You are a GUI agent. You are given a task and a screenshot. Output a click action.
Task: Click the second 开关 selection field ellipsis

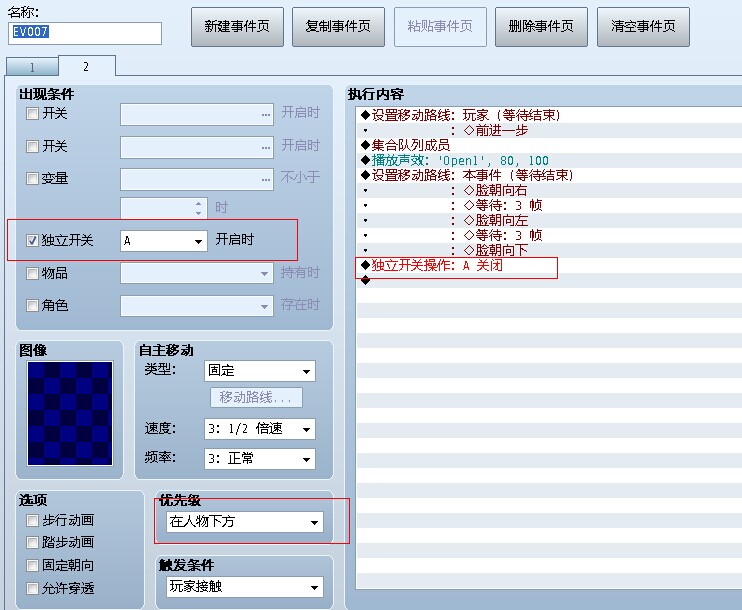tap(266, 147)
